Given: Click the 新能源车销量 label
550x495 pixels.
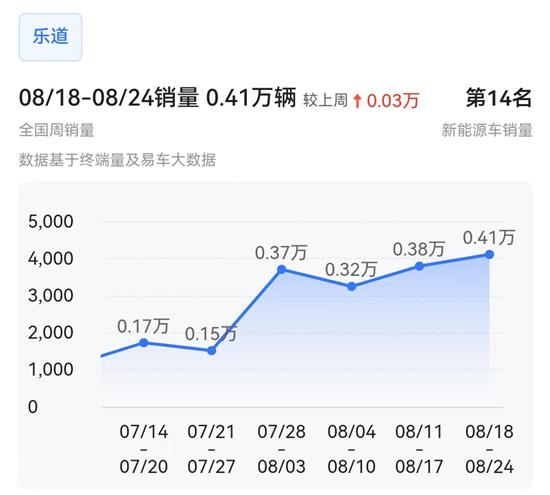Looking at the screenshot, I should point(487,130).
